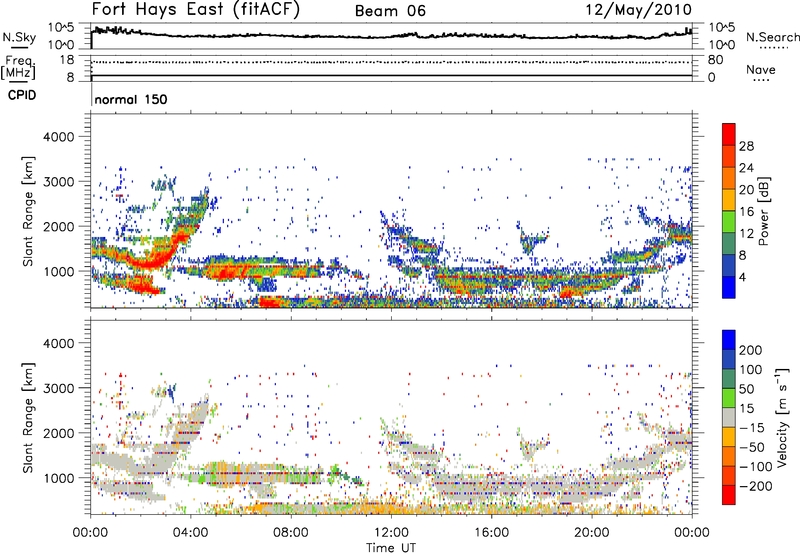Pick the red bottom segment of Velocity colorbar
The width and height of the screenshot is (800, 554).
[729, 495]
